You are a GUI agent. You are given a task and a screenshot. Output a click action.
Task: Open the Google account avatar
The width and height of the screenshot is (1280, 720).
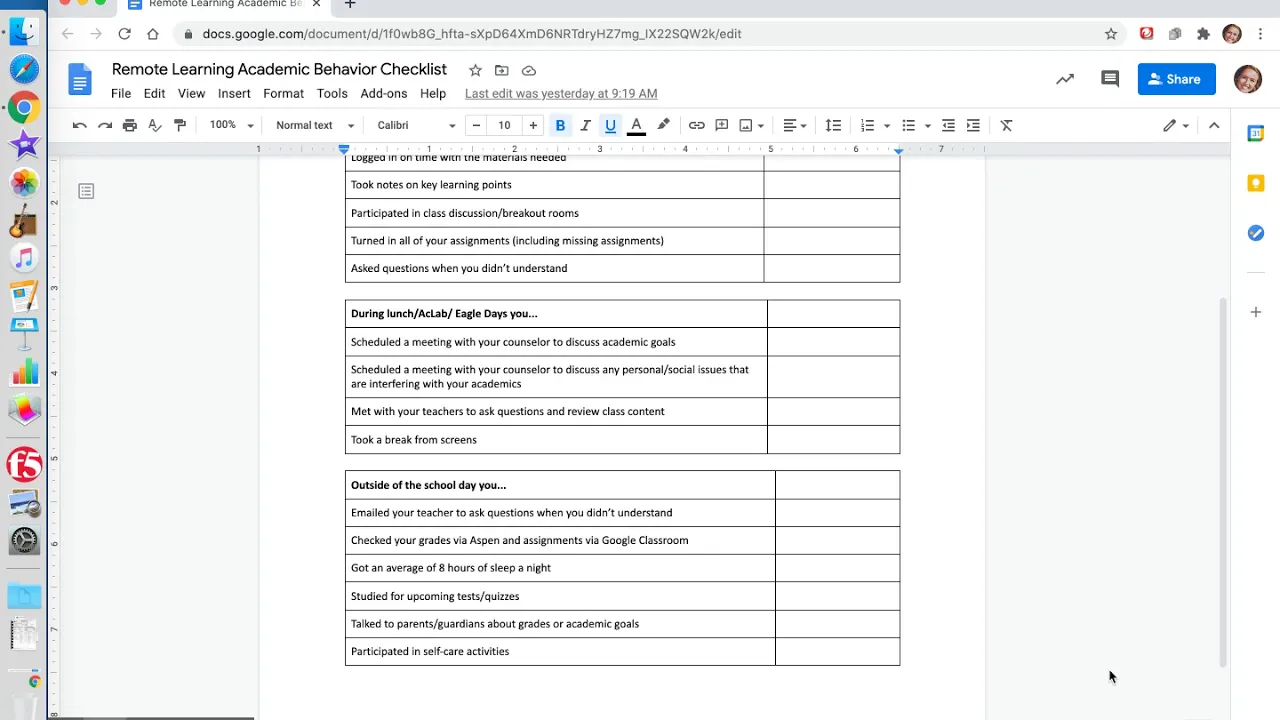coord(1247,79)
